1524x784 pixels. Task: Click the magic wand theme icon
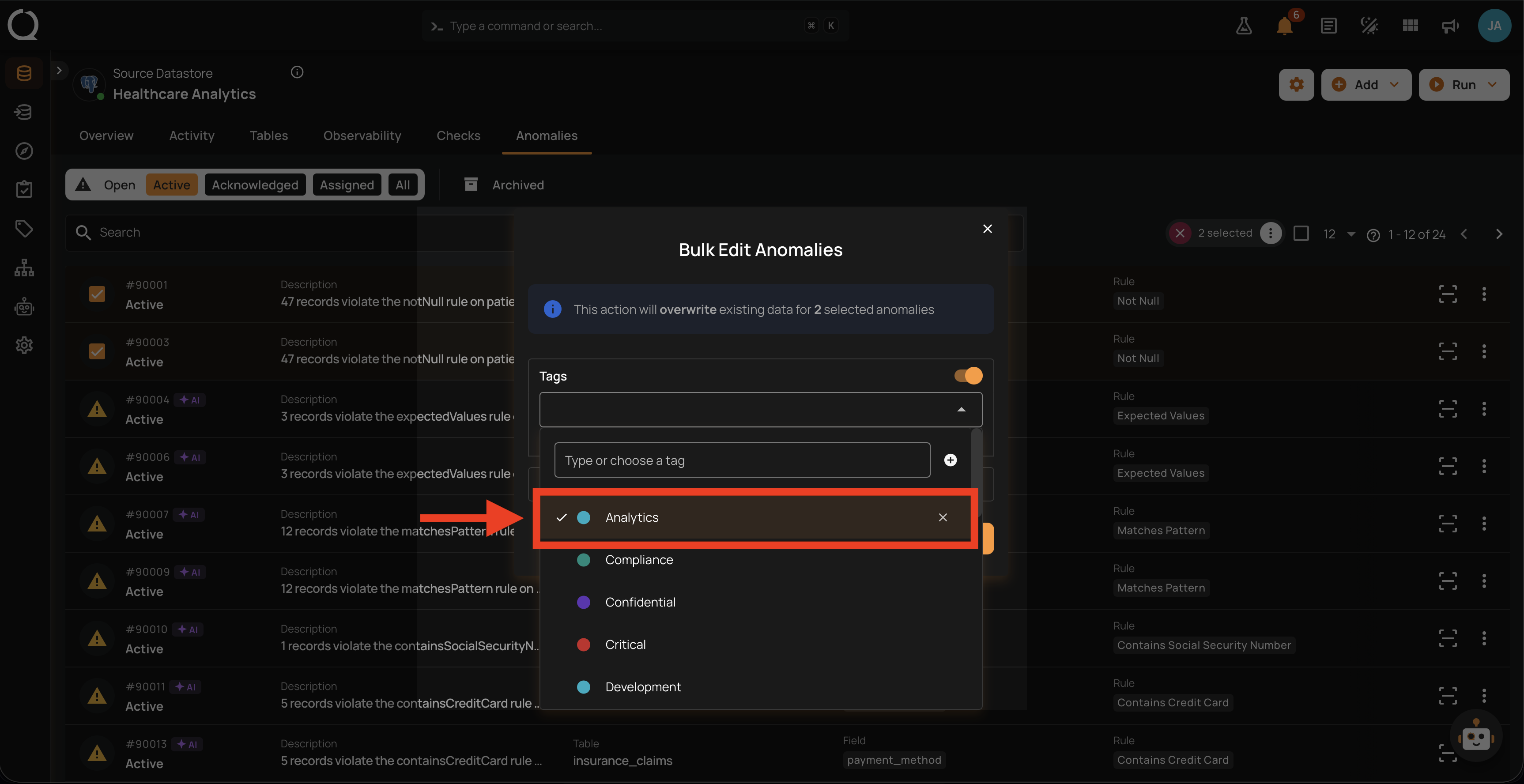1369,26
